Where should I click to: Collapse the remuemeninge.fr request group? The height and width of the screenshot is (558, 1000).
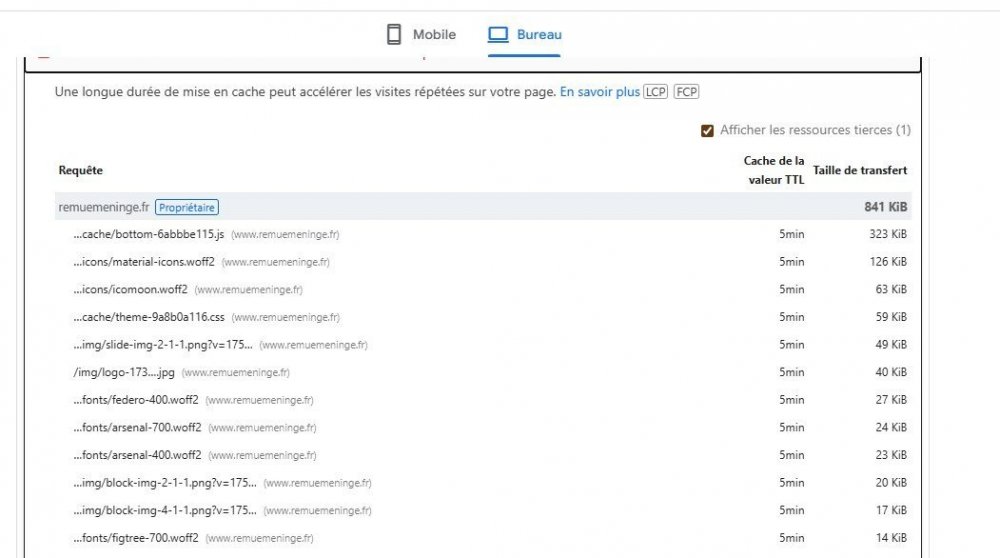pyautogui.click(x=104, y=207)
